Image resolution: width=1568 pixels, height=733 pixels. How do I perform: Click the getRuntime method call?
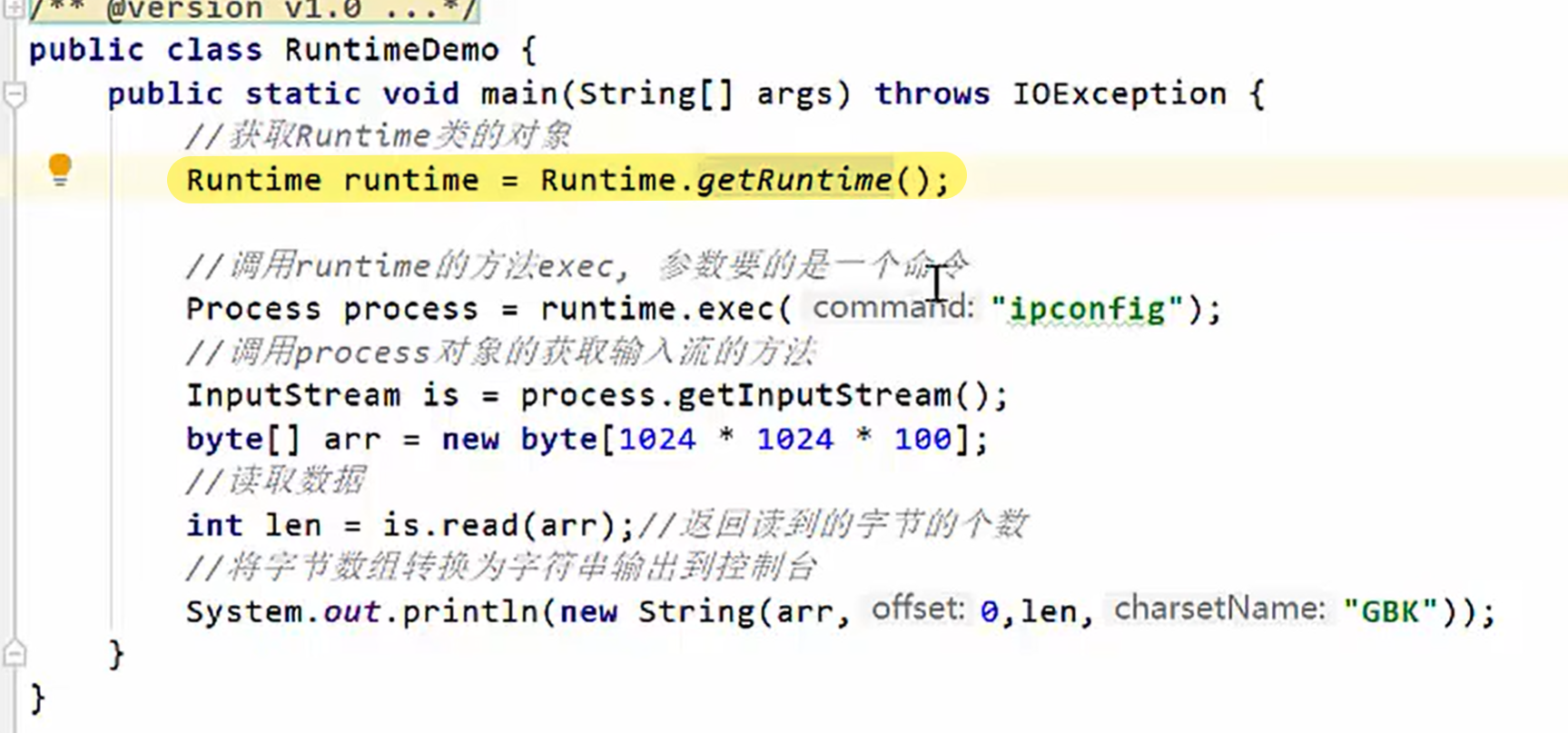tap(794, 180)
